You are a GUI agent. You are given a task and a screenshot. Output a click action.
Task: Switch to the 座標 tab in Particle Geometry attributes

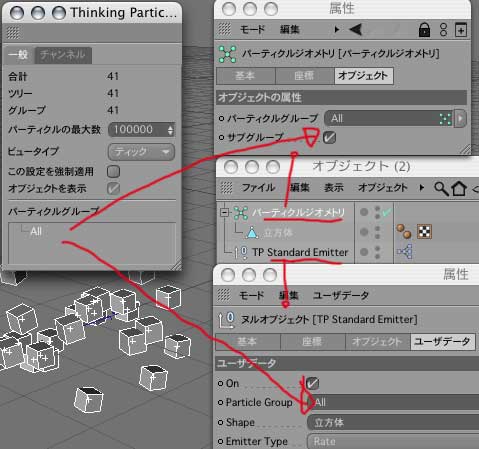click(304, 76)
